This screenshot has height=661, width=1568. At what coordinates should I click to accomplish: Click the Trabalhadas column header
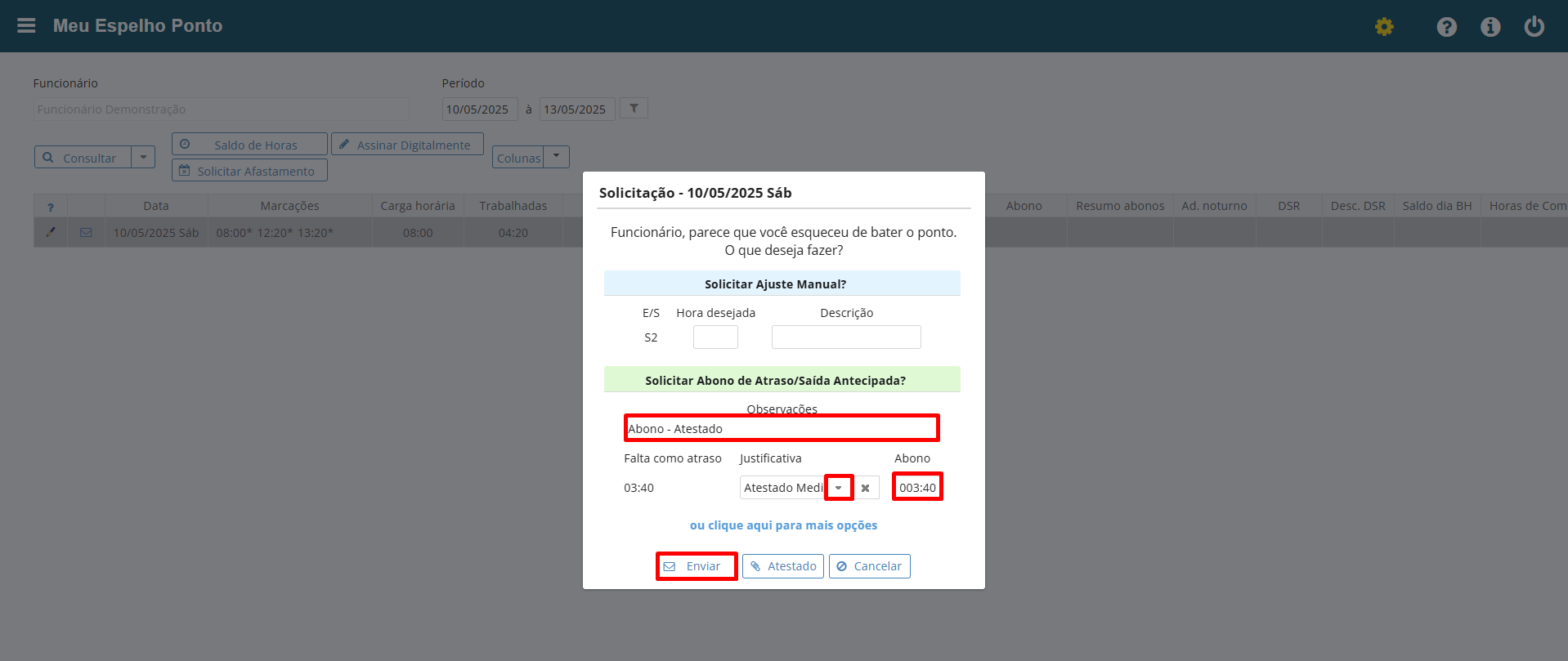coord(513,206)
